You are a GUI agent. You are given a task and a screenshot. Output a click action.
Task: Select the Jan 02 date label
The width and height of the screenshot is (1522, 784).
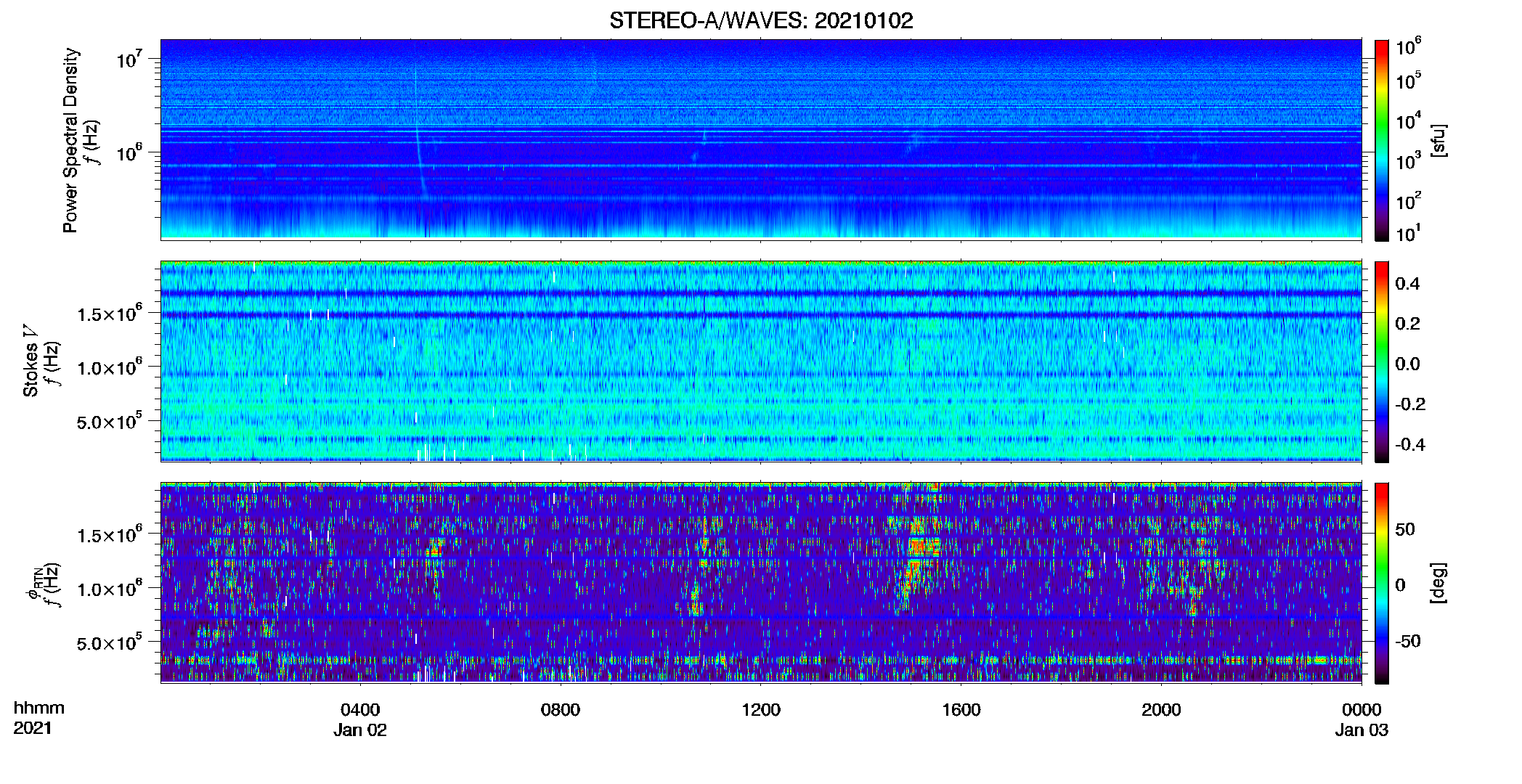tap(360, 730)
